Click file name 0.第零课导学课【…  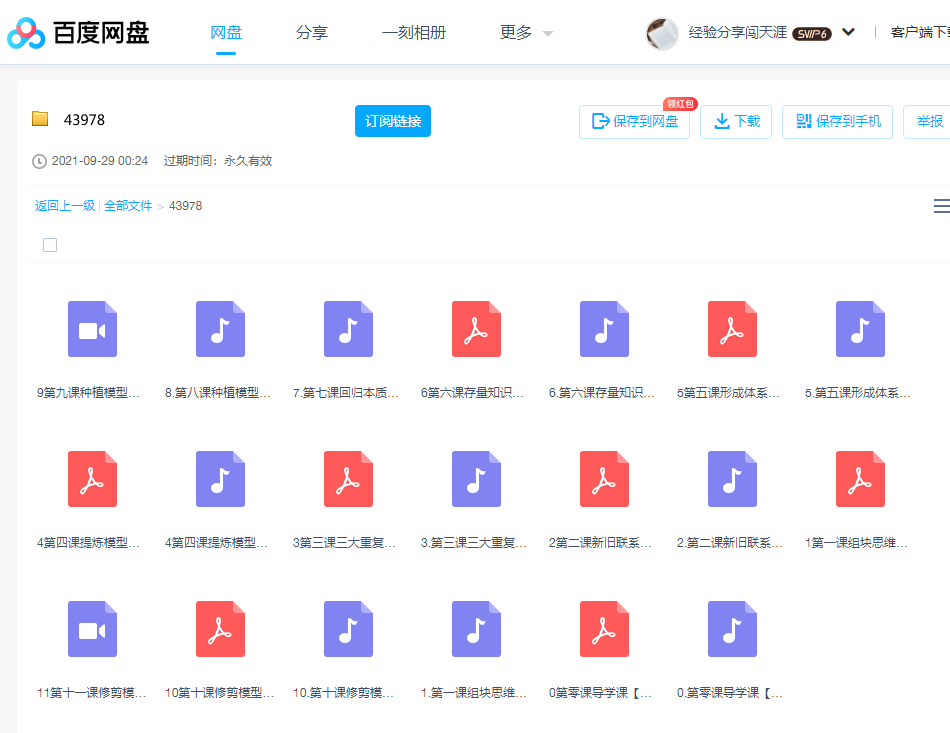click(729, 692)
